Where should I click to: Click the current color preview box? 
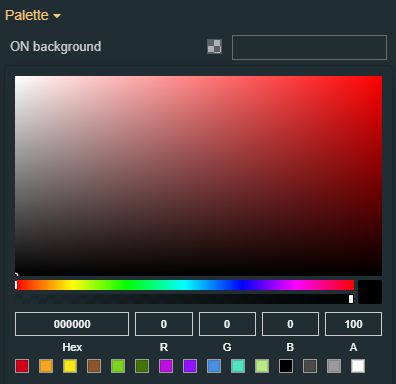point(370,292)
